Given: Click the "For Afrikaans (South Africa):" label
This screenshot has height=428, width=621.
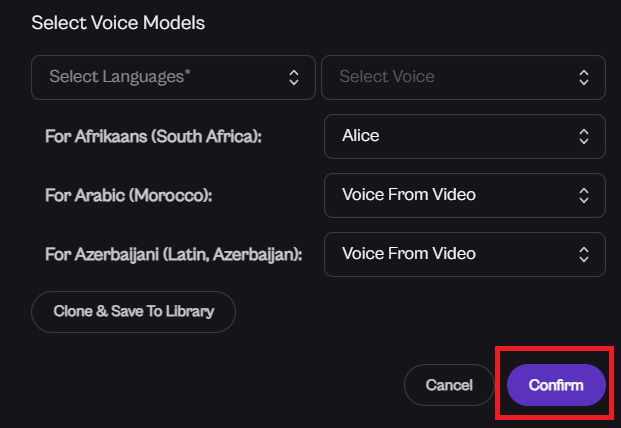Looking at the screenshot, I should pyautogui.click(x=153, y=136).
